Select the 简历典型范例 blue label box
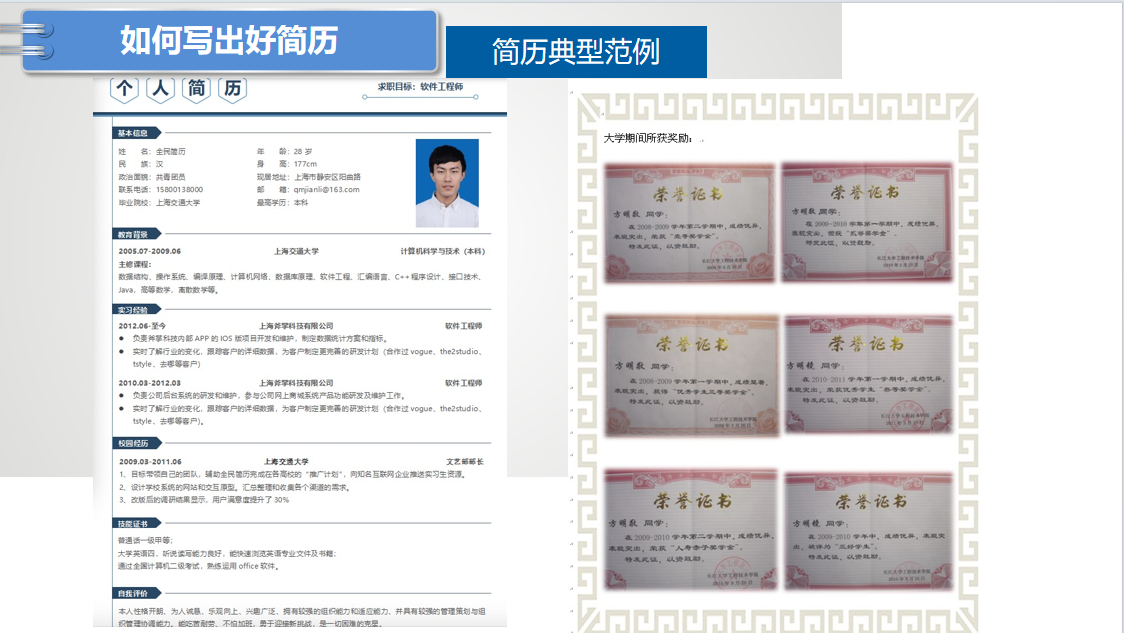 coord(576,52)
